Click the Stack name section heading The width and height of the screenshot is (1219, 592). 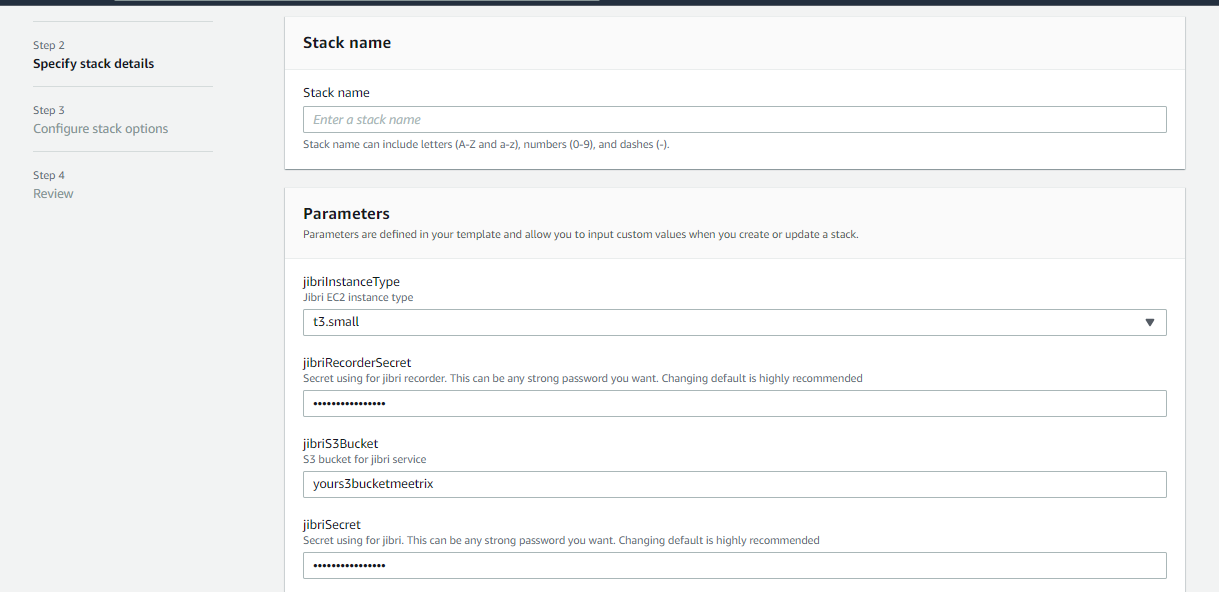347,43
